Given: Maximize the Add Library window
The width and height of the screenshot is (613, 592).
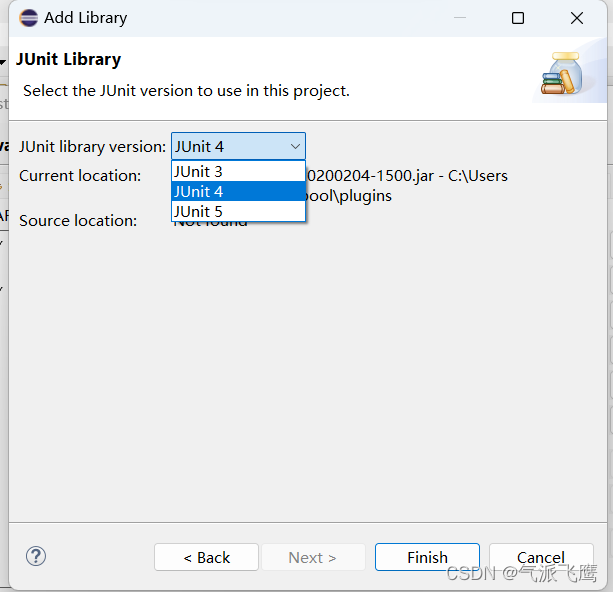Looking at the screenshot, I should [x=518, y=18].
